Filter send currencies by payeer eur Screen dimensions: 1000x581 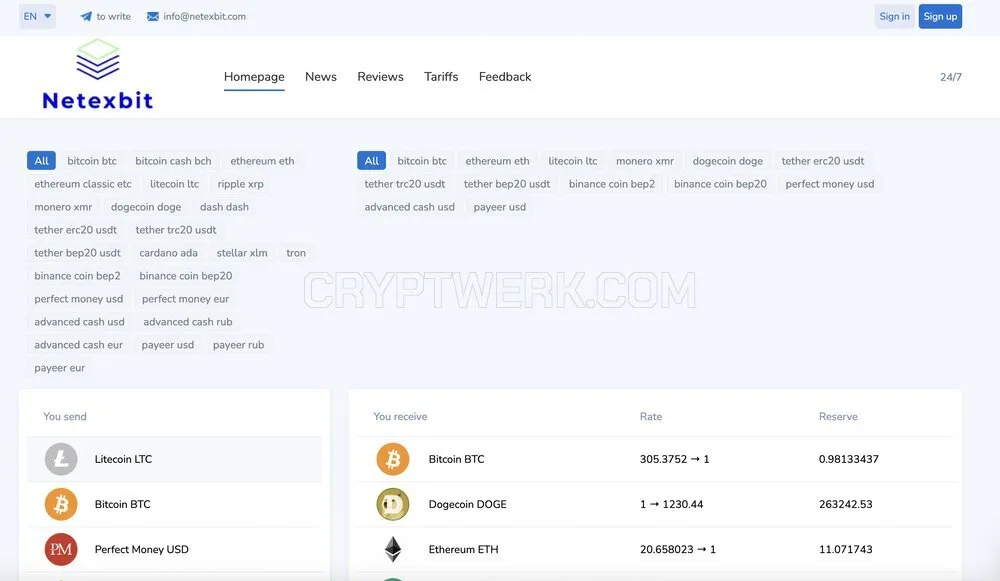[x=59, y=367]
